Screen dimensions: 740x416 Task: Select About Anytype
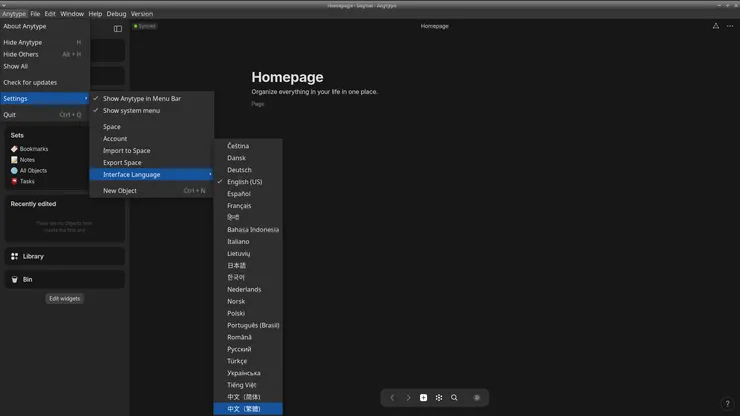[x=45, y=26]
